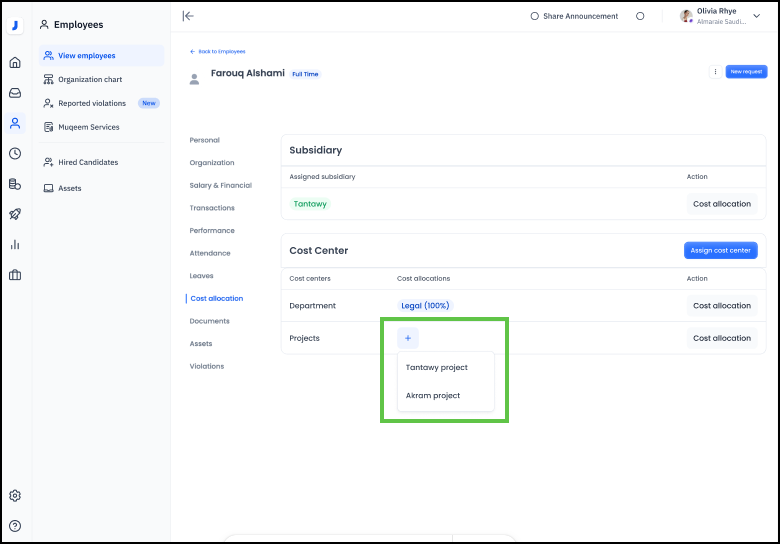Click the Assign cost center button
This screenshot has height=544, width=780.
[x=720, y=250]
